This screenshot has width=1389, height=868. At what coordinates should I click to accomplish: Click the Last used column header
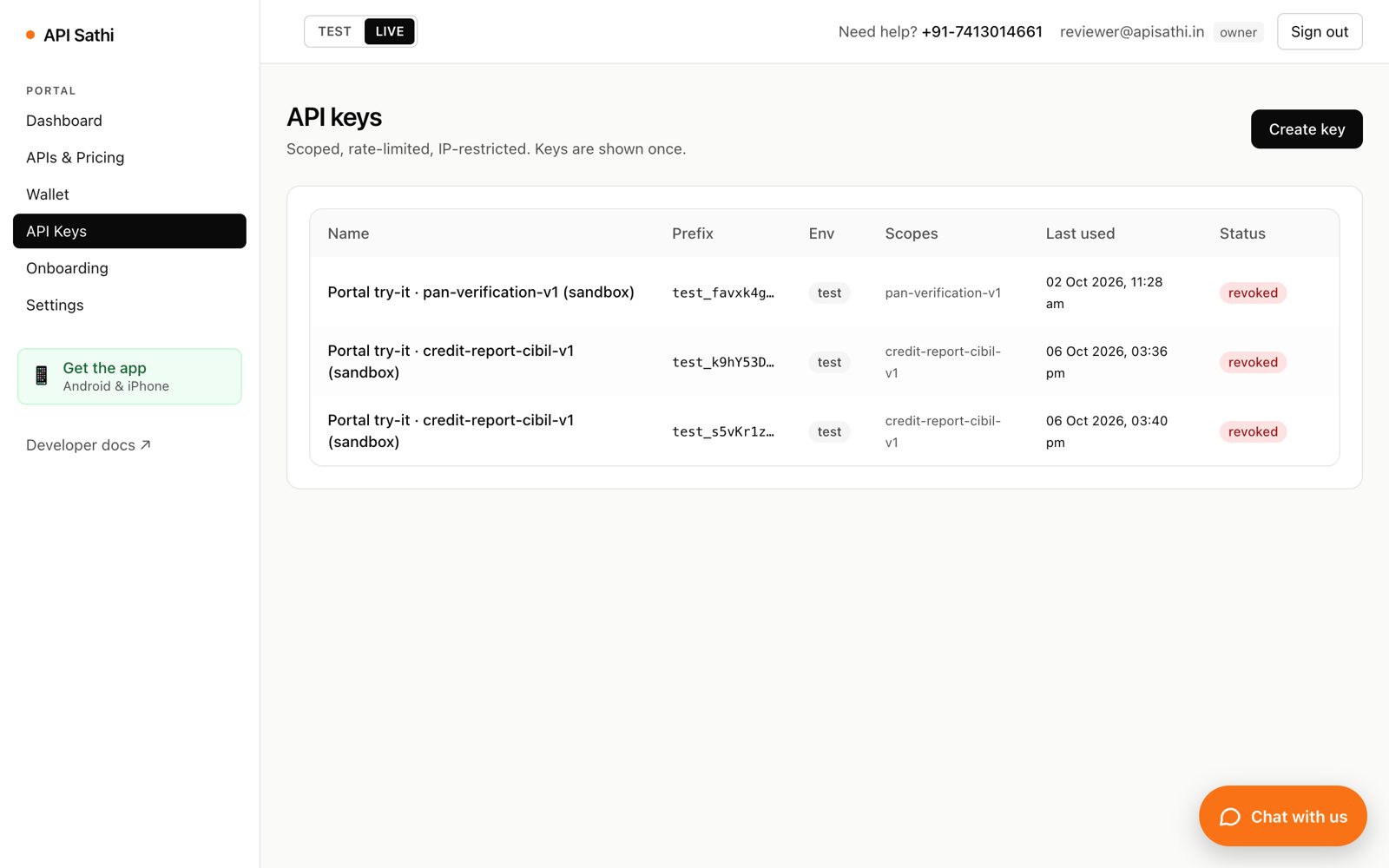(x=1080, y=233)
